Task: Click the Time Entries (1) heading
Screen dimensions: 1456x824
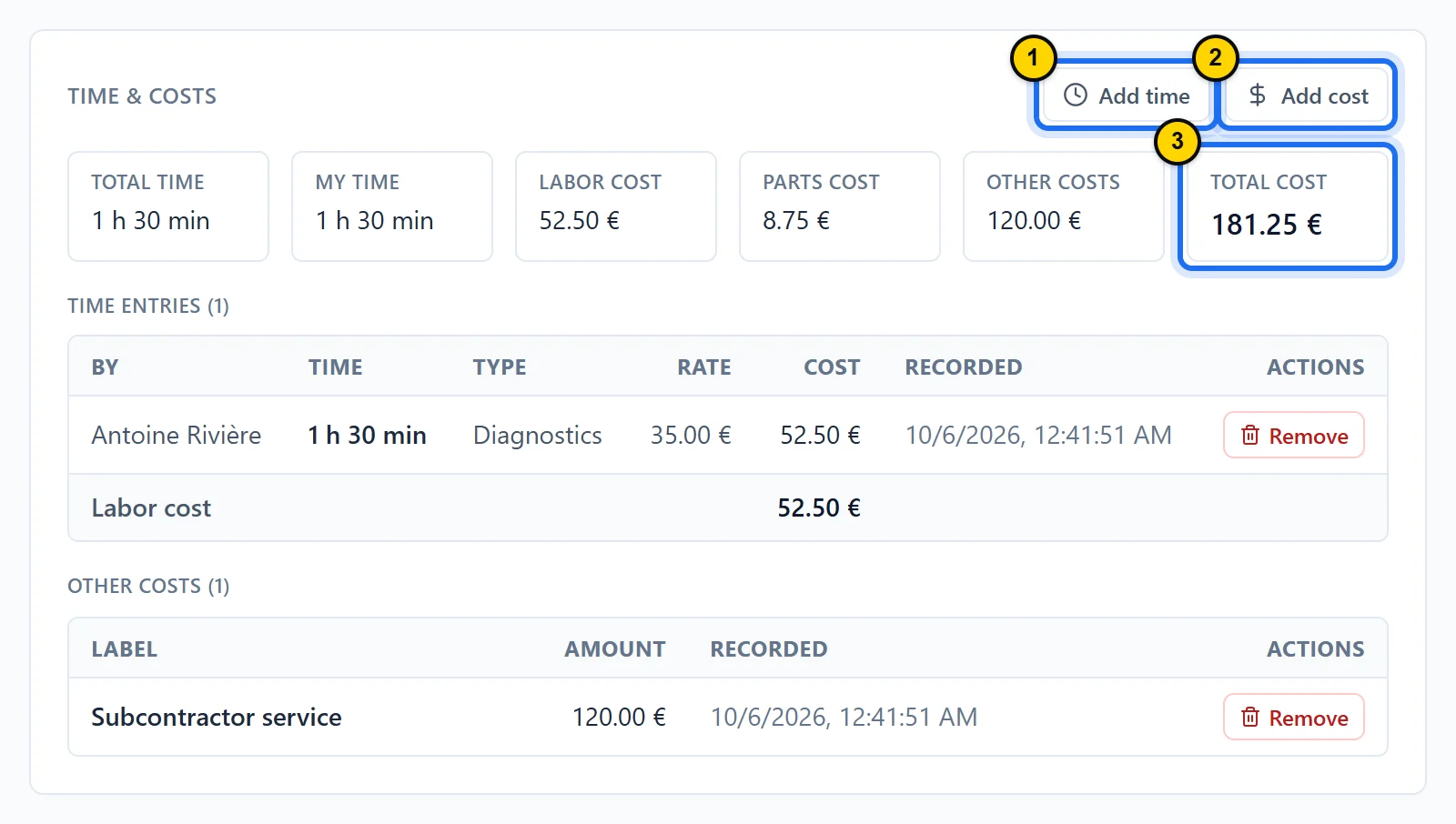Action: [148, 306]
